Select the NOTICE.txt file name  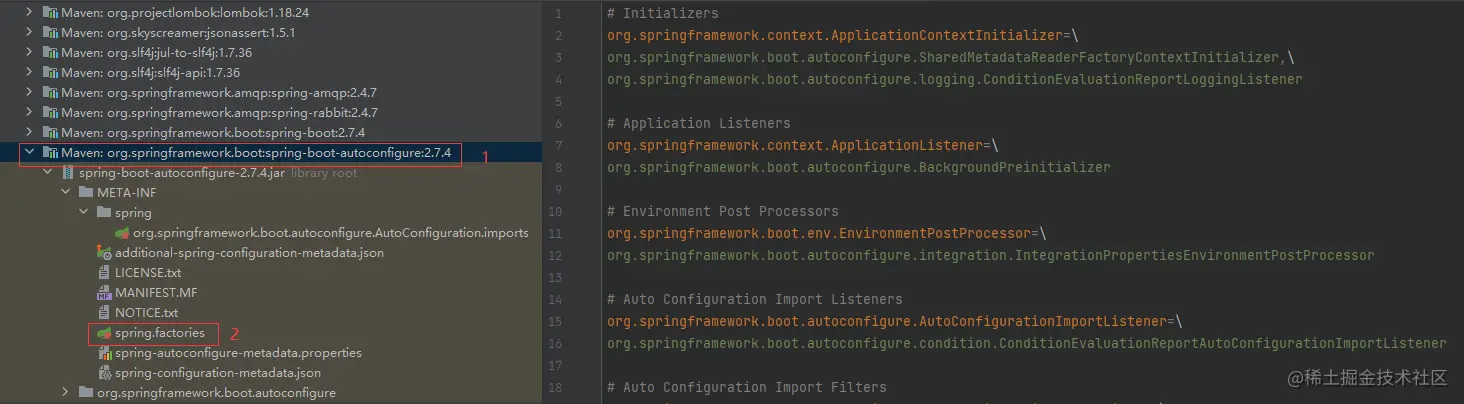[147, 313]
